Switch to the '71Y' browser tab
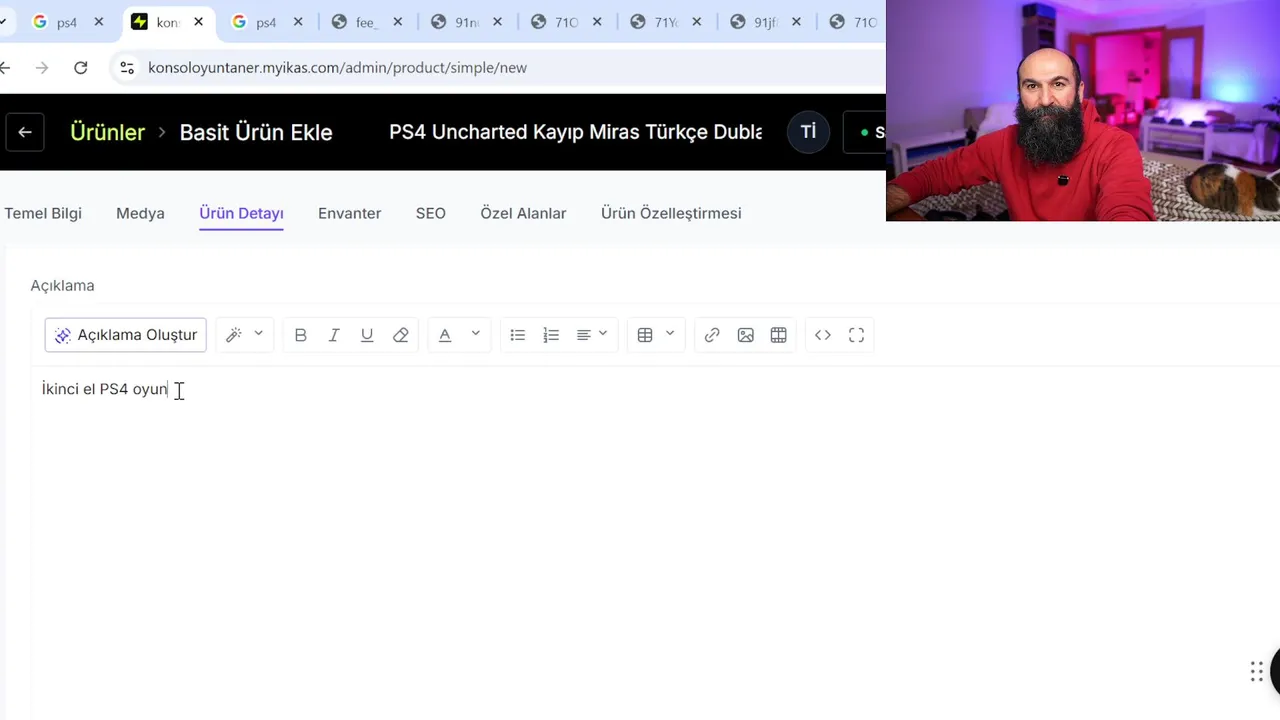 point(666,22)
